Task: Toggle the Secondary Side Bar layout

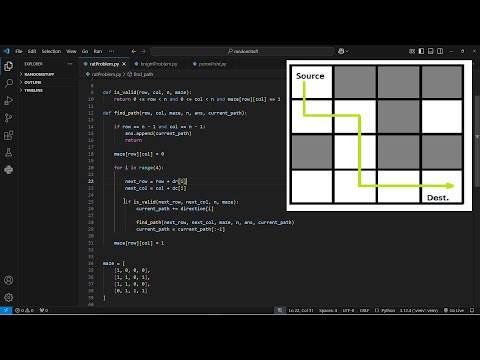Action: [x=440, y=51]
